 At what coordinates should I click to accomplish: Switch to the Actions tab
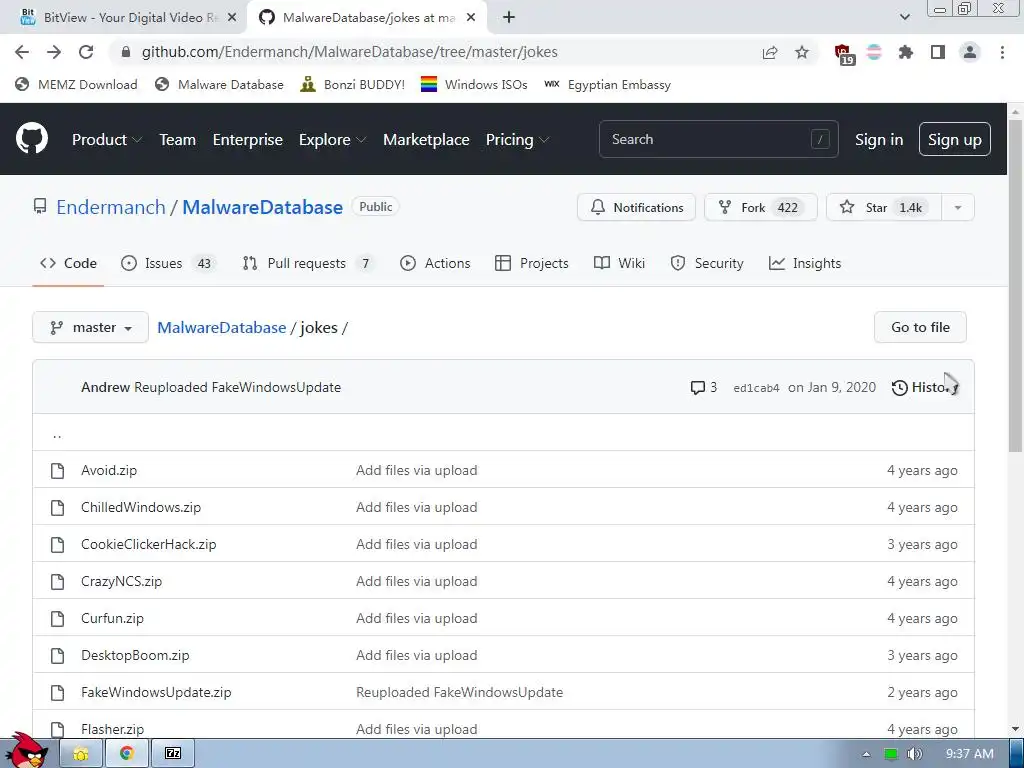click(435, 263)
